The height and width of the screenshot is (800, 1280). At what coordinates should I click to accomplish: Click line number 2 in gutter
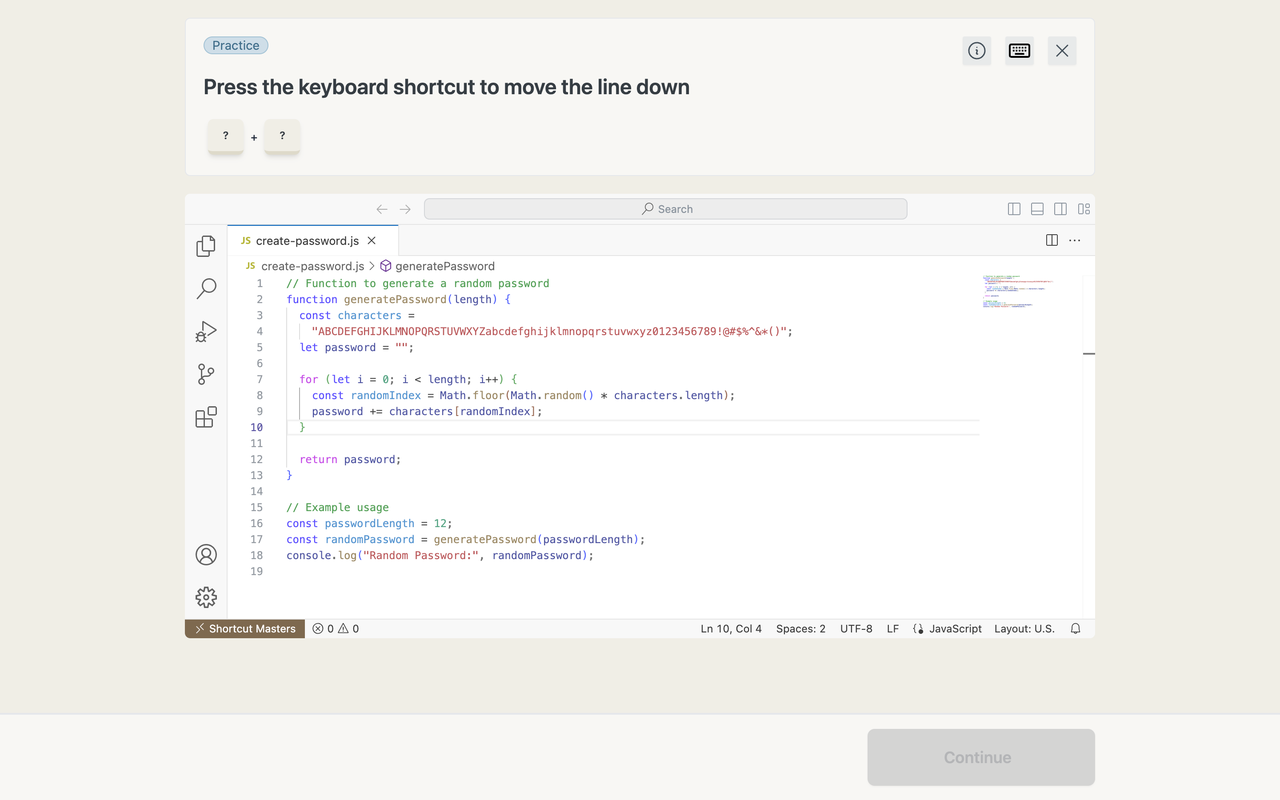(x=260, y=299)
